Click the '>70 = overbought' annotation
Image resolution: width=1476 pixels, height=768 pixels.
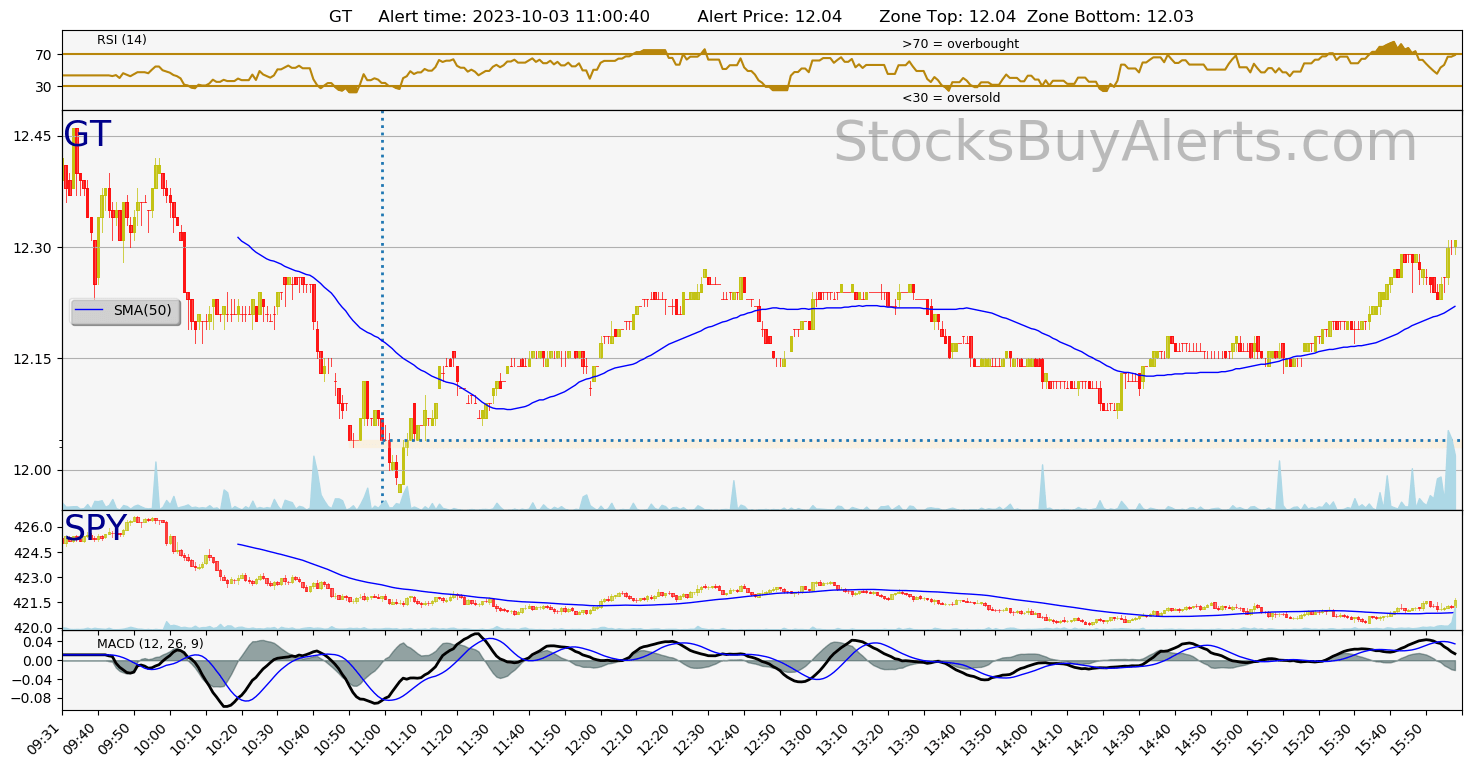[960, 44]
